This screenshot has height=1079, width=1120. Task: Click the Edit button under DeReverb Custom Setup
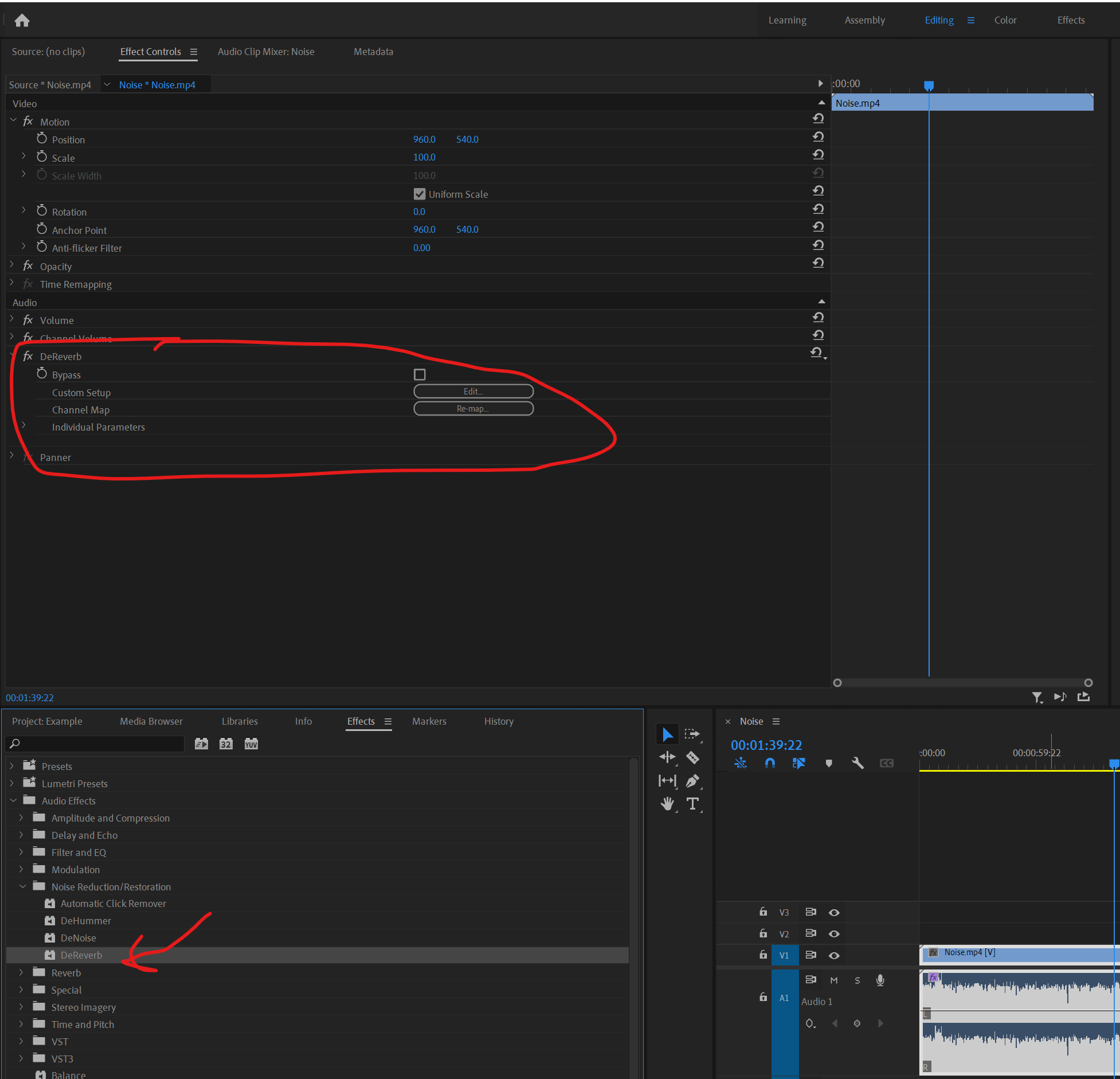pyautogui.click(x=471, y=391)
